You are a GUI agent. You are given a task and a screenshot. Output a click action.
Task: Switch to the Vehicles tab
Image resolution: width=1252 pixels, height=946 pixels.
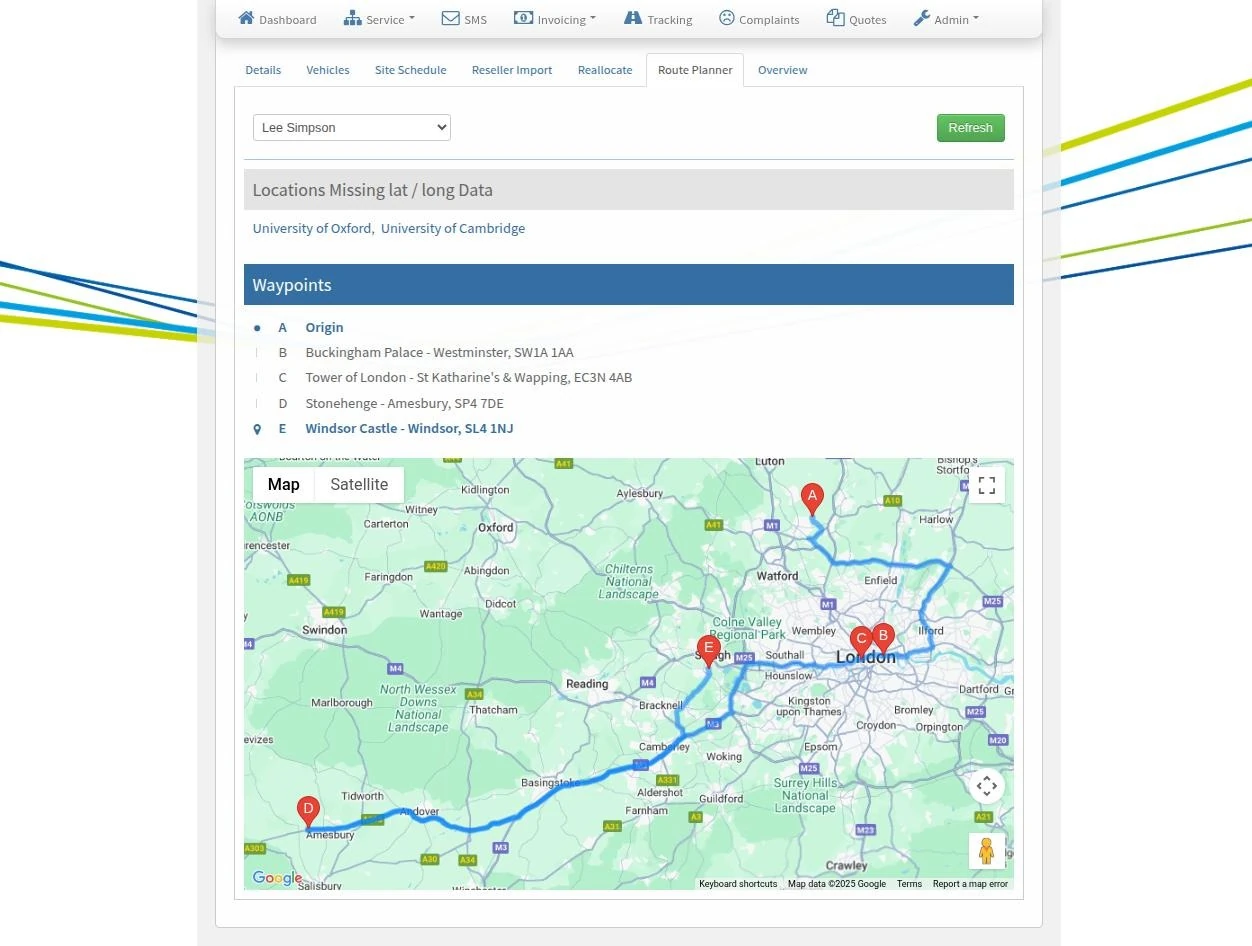click(x=328, y=70)
